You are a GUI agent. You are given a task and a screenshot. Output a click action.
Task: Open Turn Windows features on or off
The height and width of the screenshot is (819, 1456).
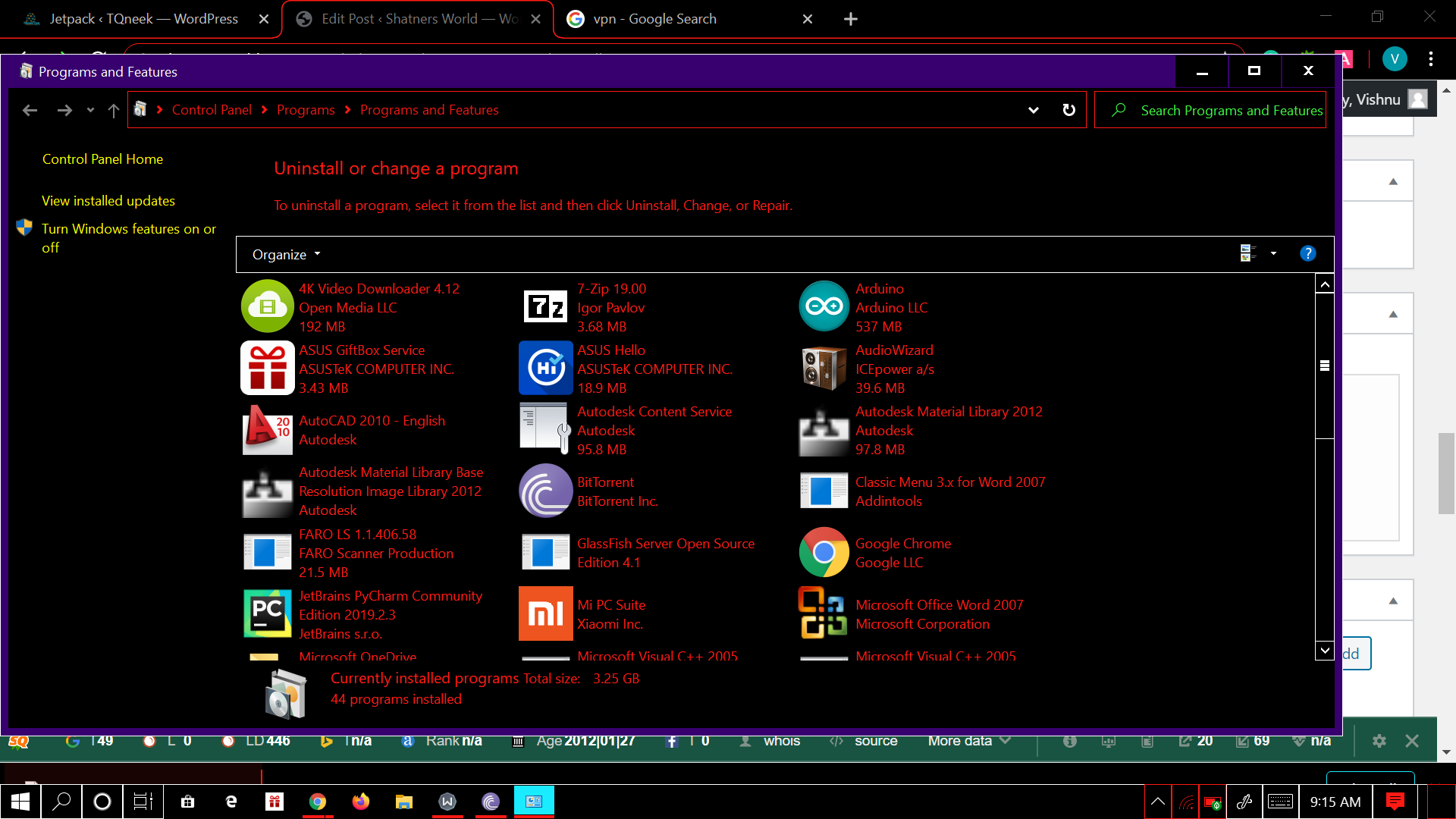(x=128, y=238)
